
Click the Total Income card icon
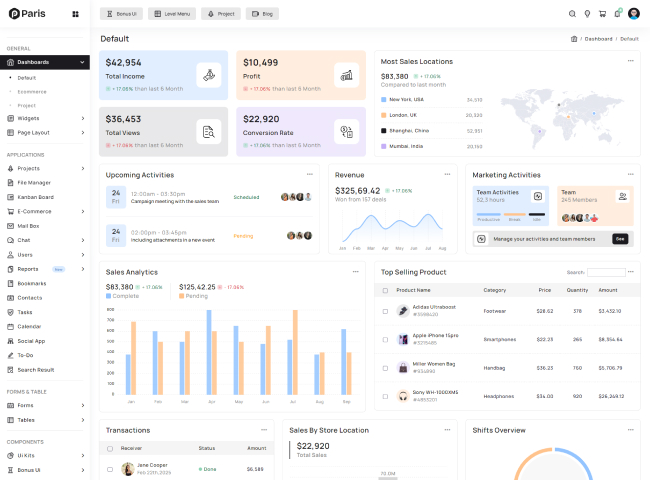(x=208, y=74)
